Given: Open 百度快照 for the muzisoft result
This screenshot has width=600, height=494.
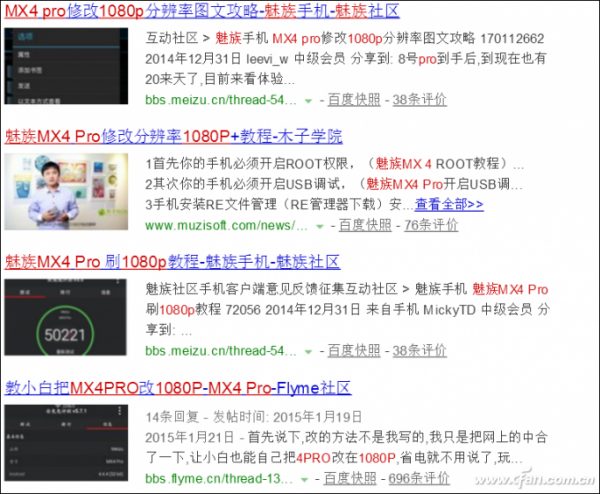Looking at the screenshot, I should coord(365,225).
